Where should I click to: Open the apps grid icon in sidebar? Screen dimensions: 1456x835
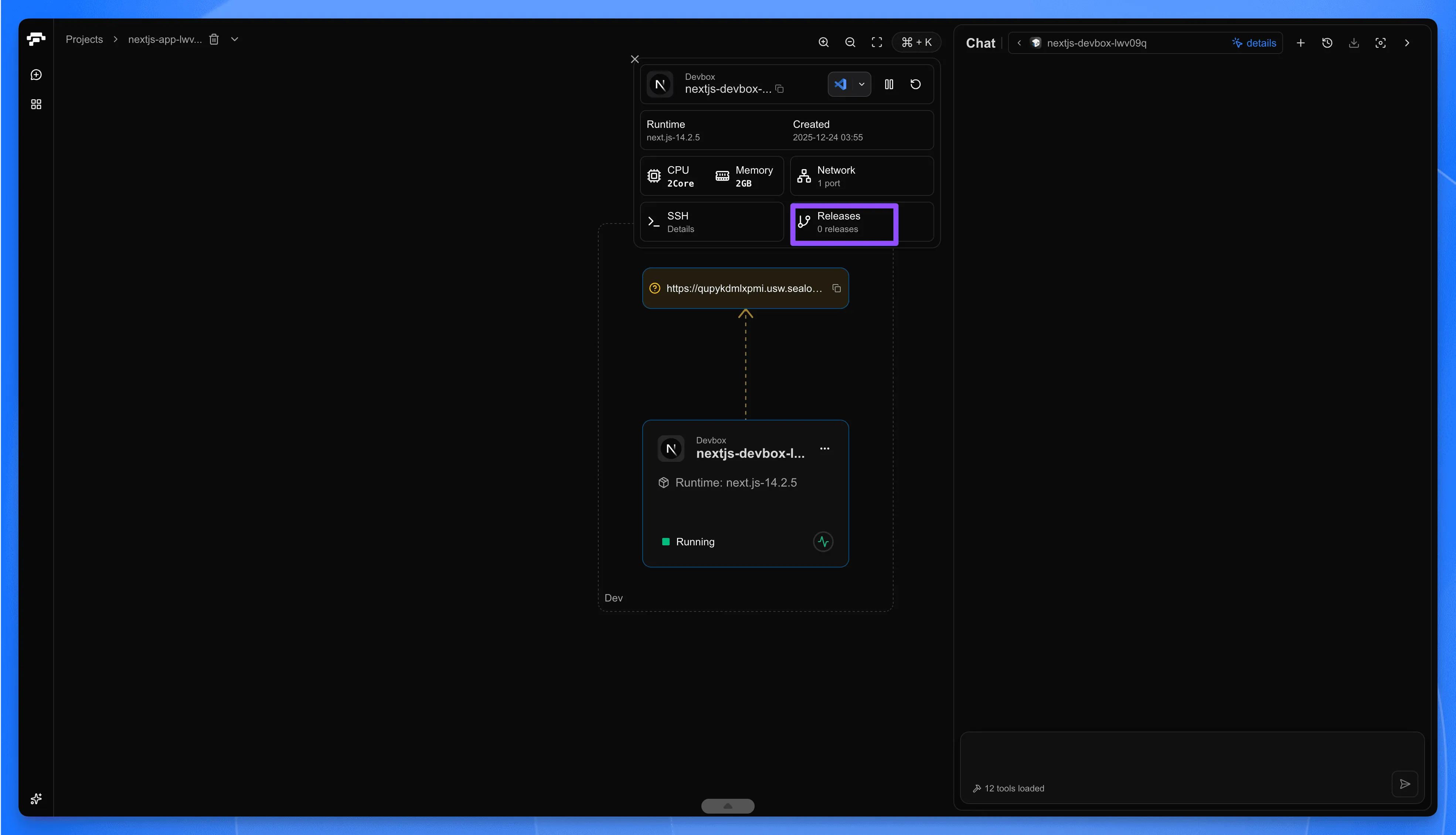(36, 104)
